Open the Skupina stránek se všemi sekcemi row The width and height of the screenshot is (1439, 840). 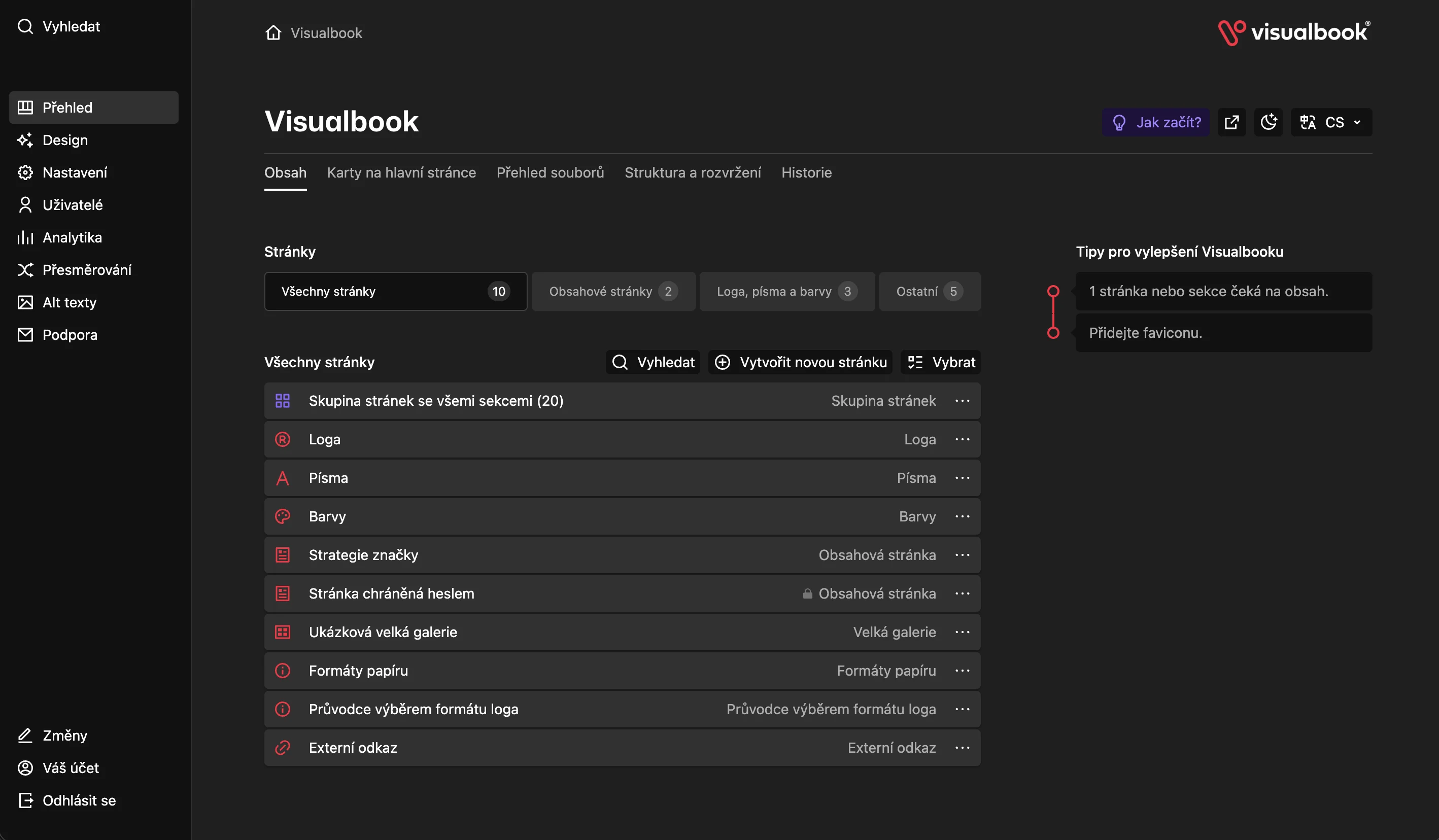[x=623, y=401]
